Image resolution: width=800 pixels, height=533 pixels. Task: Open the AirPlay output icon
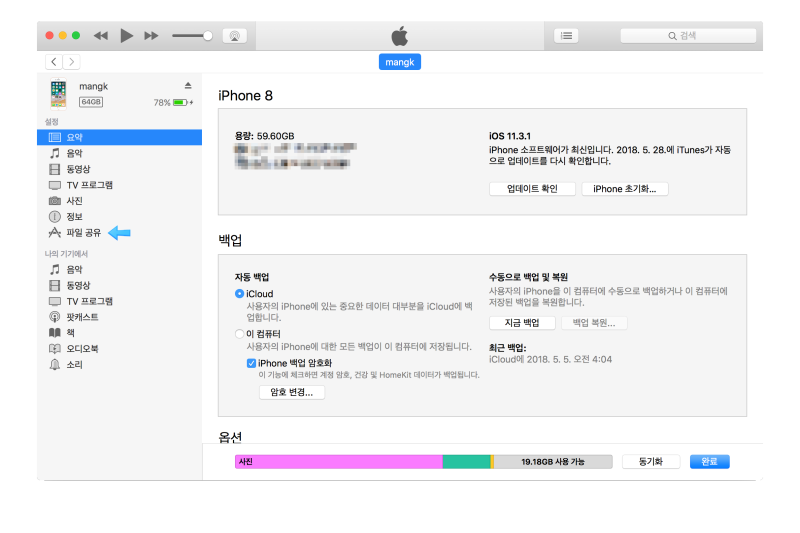pos(235,36)
